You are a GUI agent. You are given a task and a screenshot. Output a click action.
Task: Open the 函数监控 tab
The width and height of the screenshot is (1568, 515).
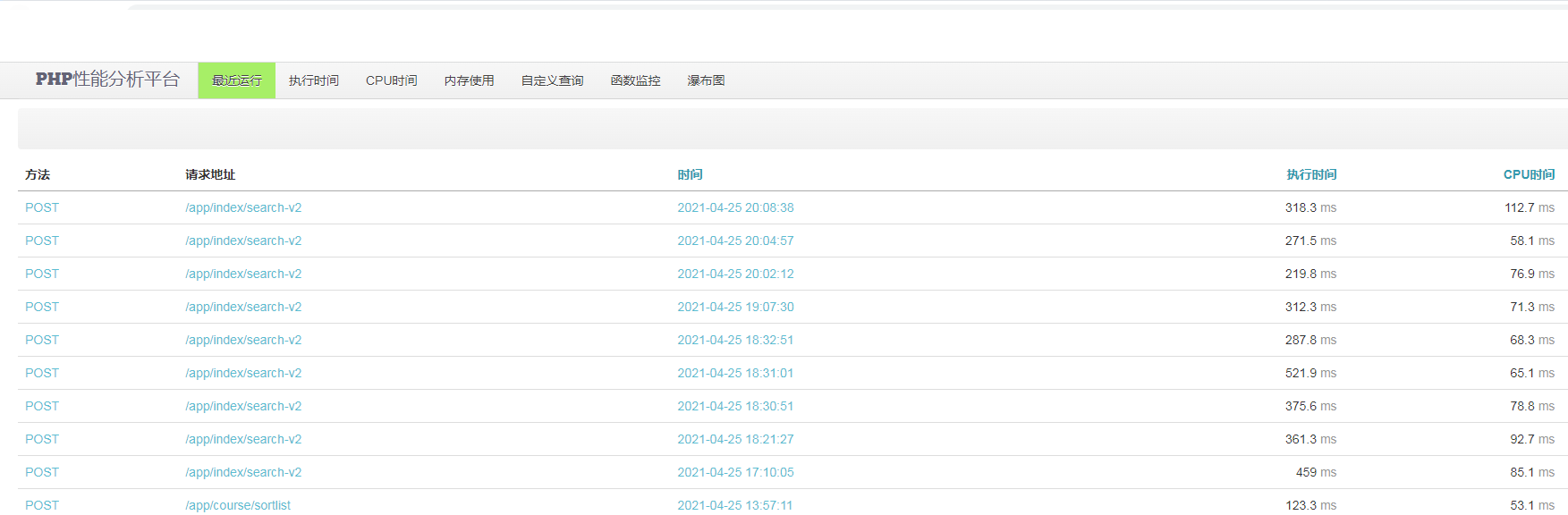(x=636, y=80)
